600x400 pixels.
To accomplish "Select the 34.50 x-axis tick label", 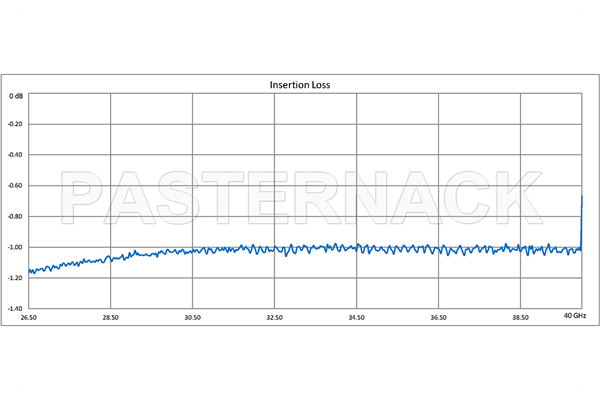I will [x=356, y=317].
